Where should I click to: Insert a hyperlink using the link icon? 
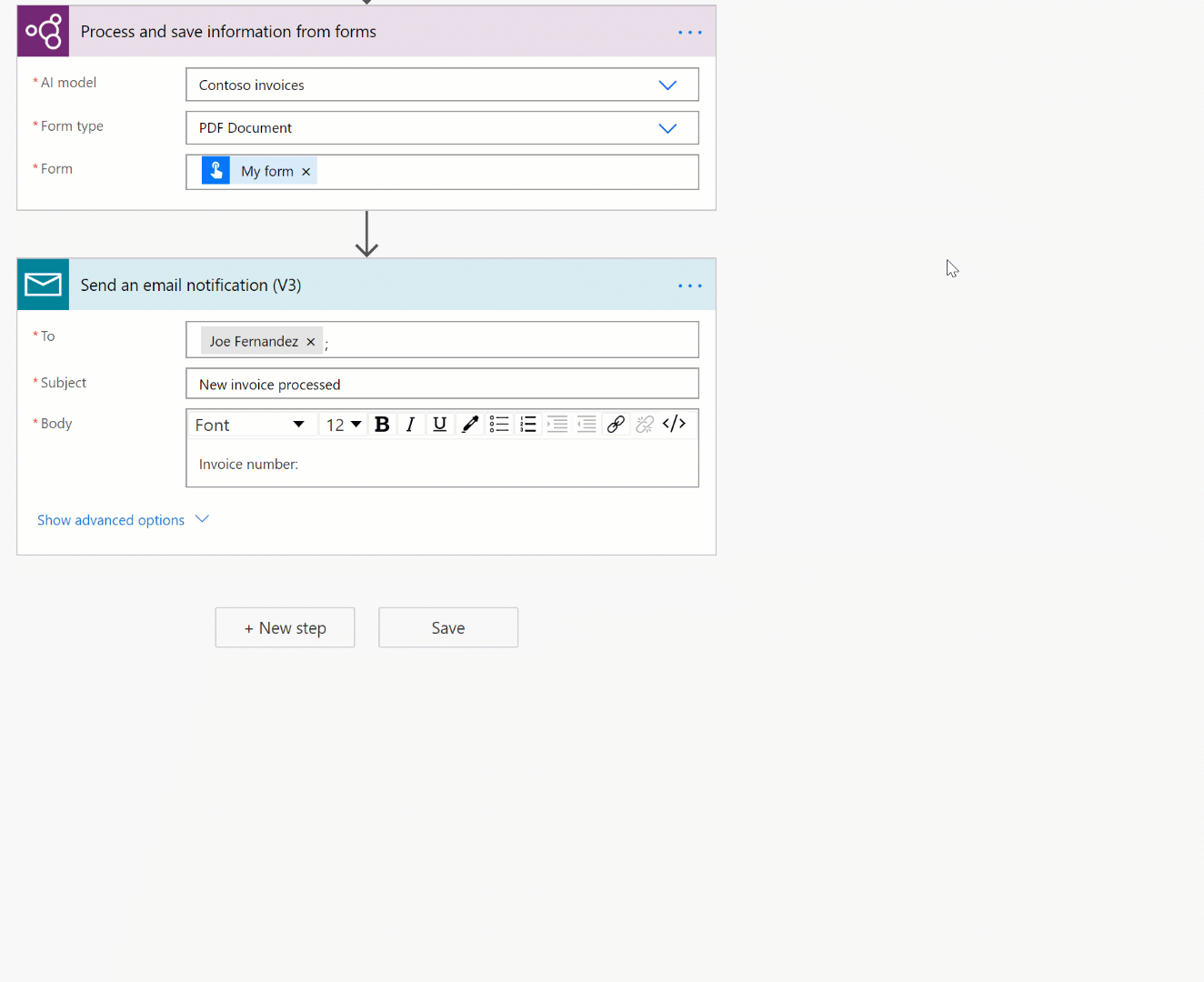coord(616,424)
